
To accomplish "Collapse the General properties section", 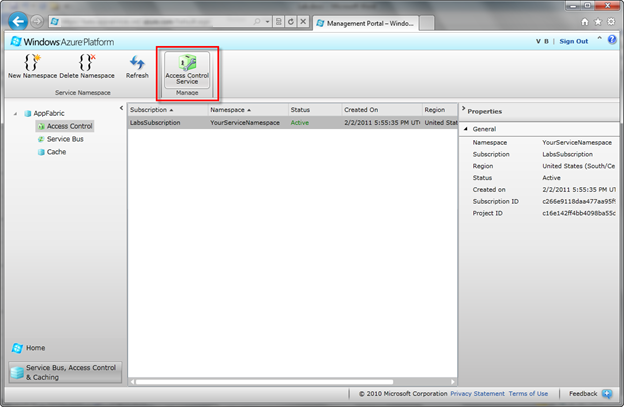I will pos(466,129).
